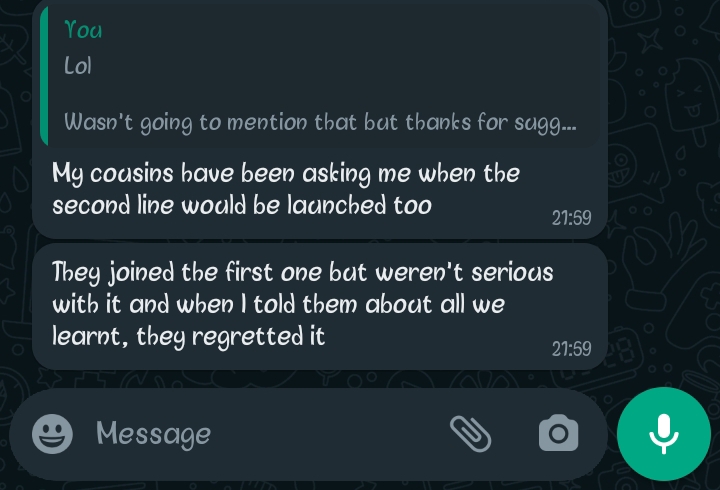Open the camera from message bar
Viewport: 720px width, 490px height.
558,433
